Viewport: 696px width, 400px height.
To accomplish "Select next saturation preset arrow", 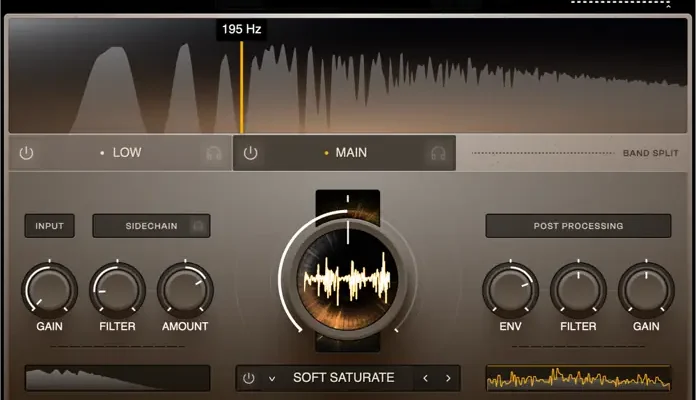I will click(447, 378).
